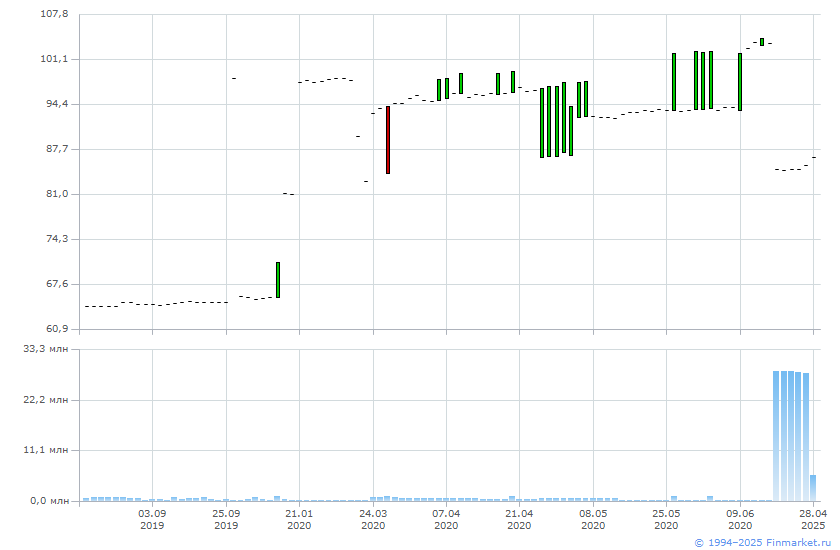Click the 33,3 млн volume axis label
840x550 pixels.
pos(46,349)
